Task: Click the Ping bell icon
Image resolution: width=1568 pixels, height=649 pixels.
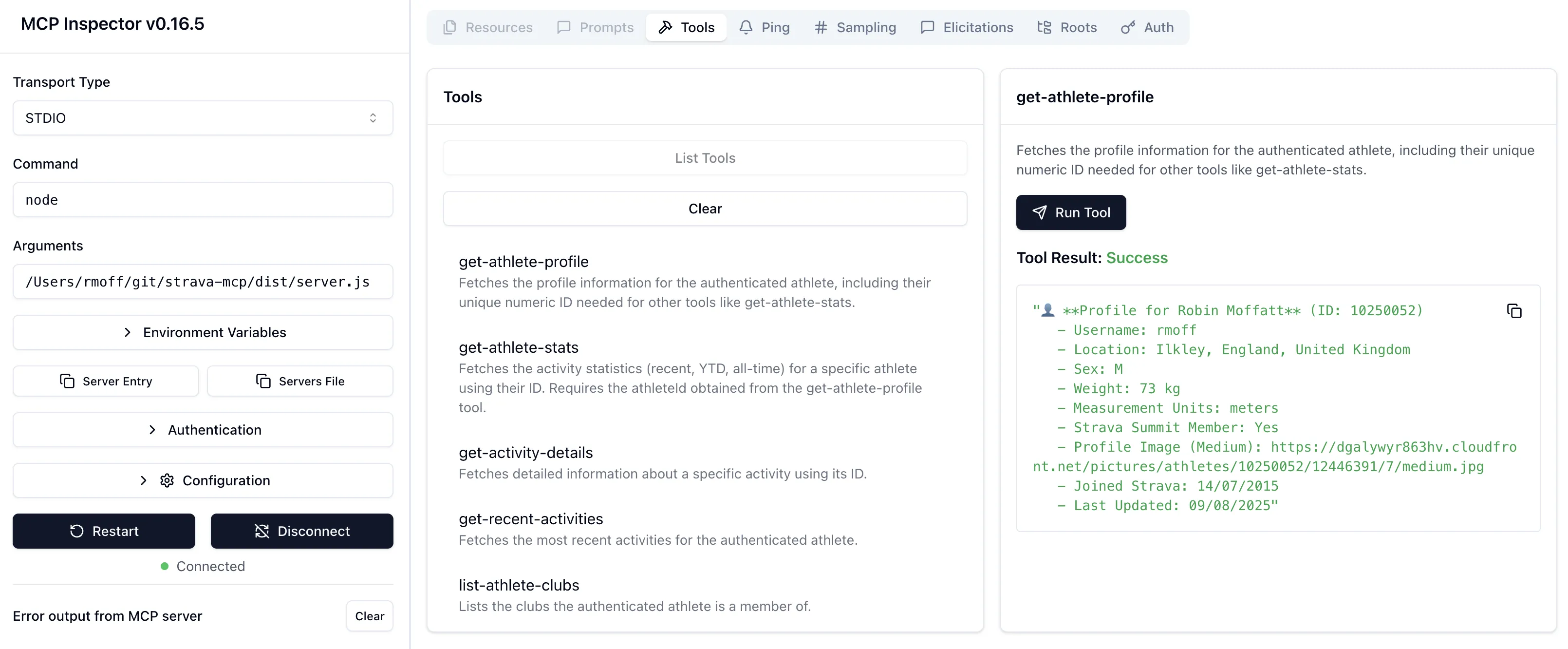Action: 746,27
